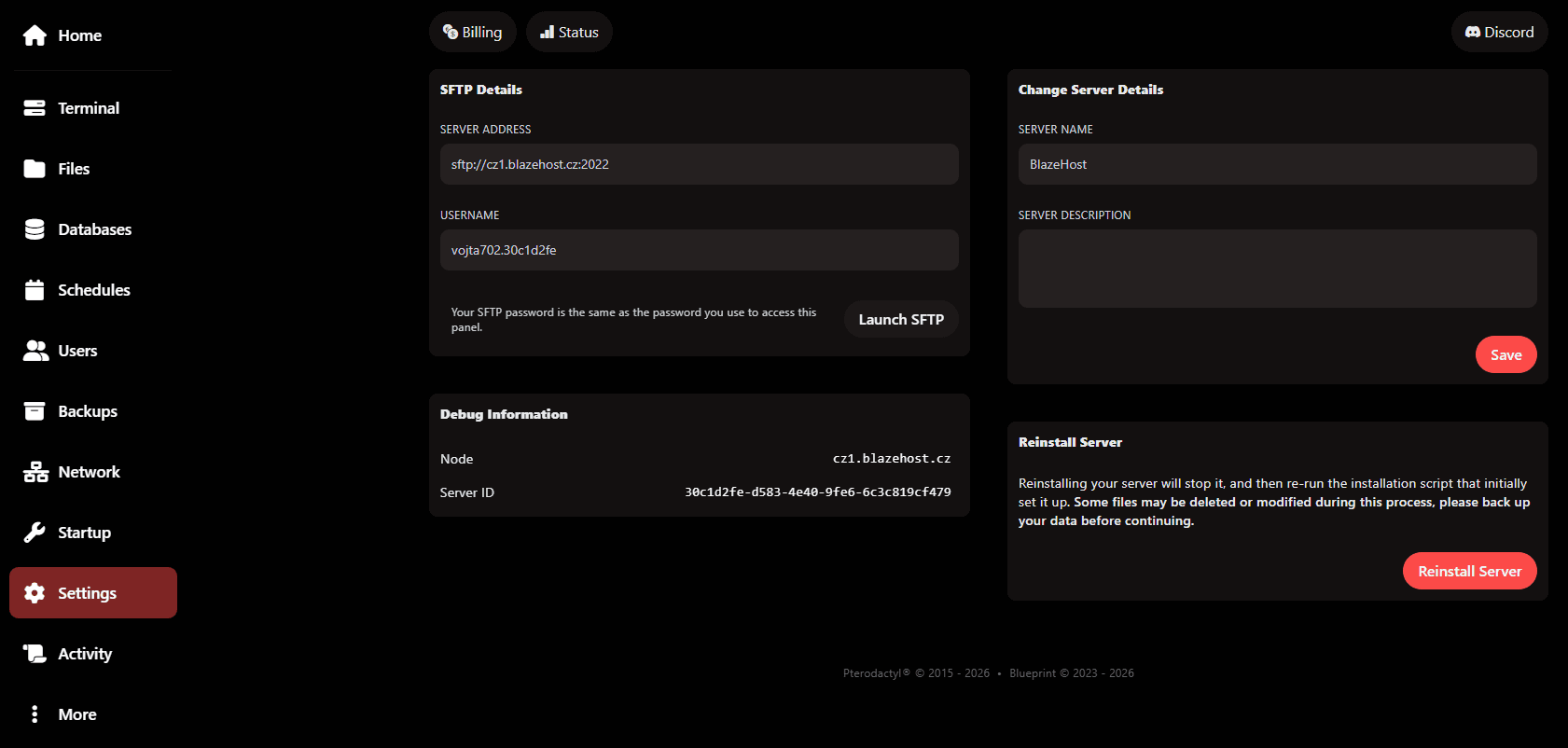
Task: Select the Node value cz1.blazehost.cz
Action: coord(892,459)
